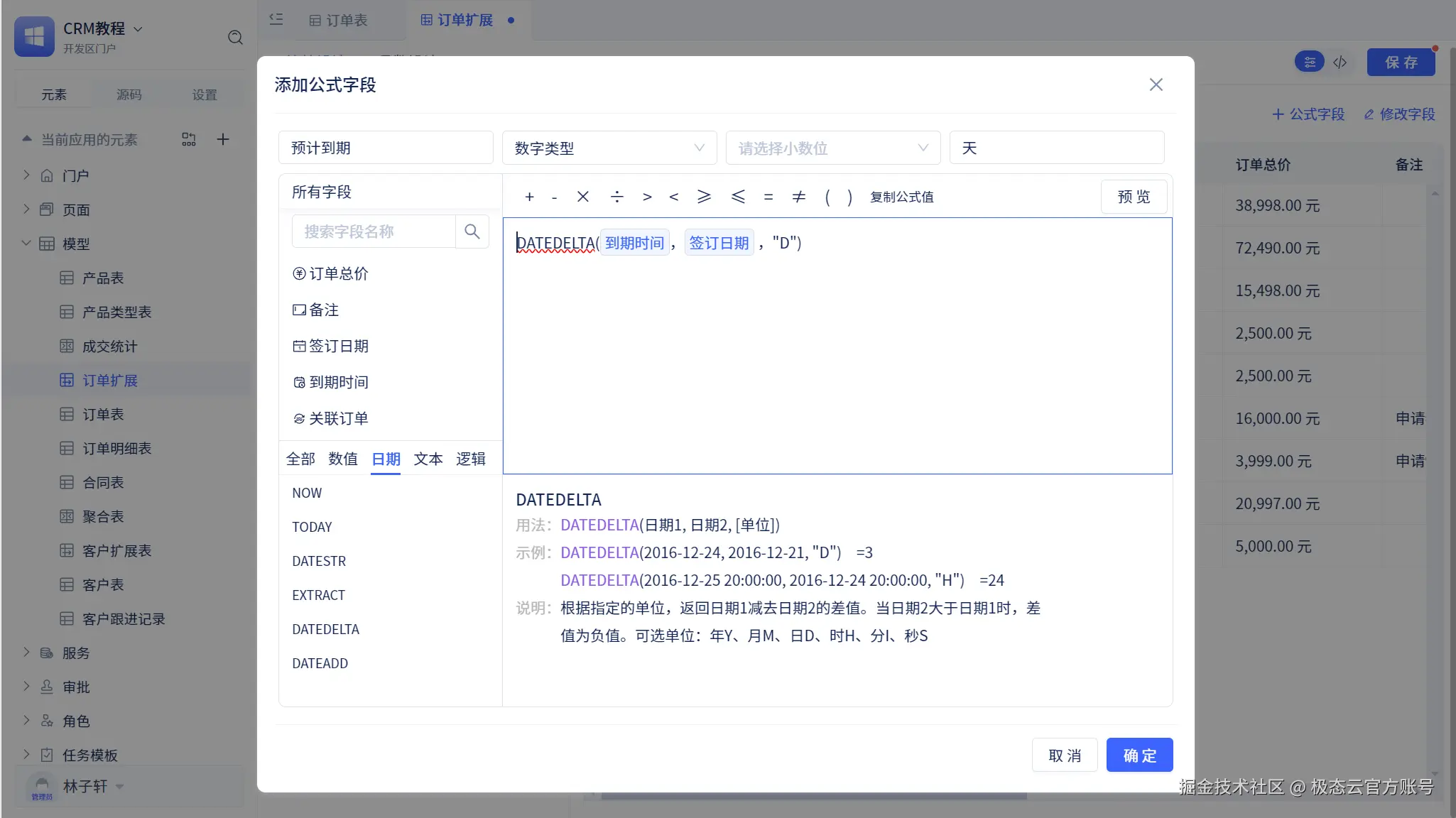
Task: Click the 确定 confirm button
Action: pyautogui.click(x=1139, y=755)
